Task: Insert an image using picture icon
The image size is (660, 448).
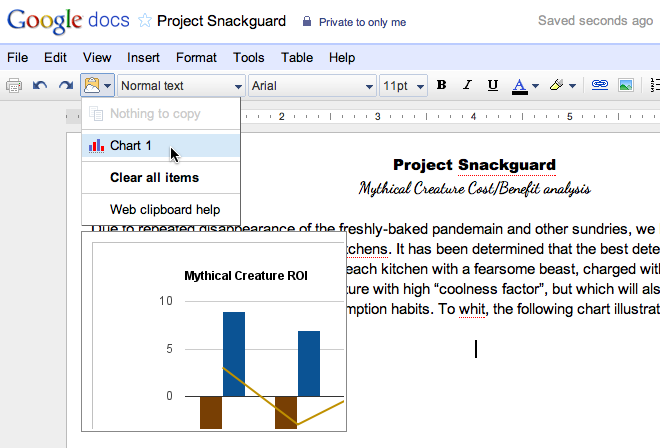Action: [626, 85]
